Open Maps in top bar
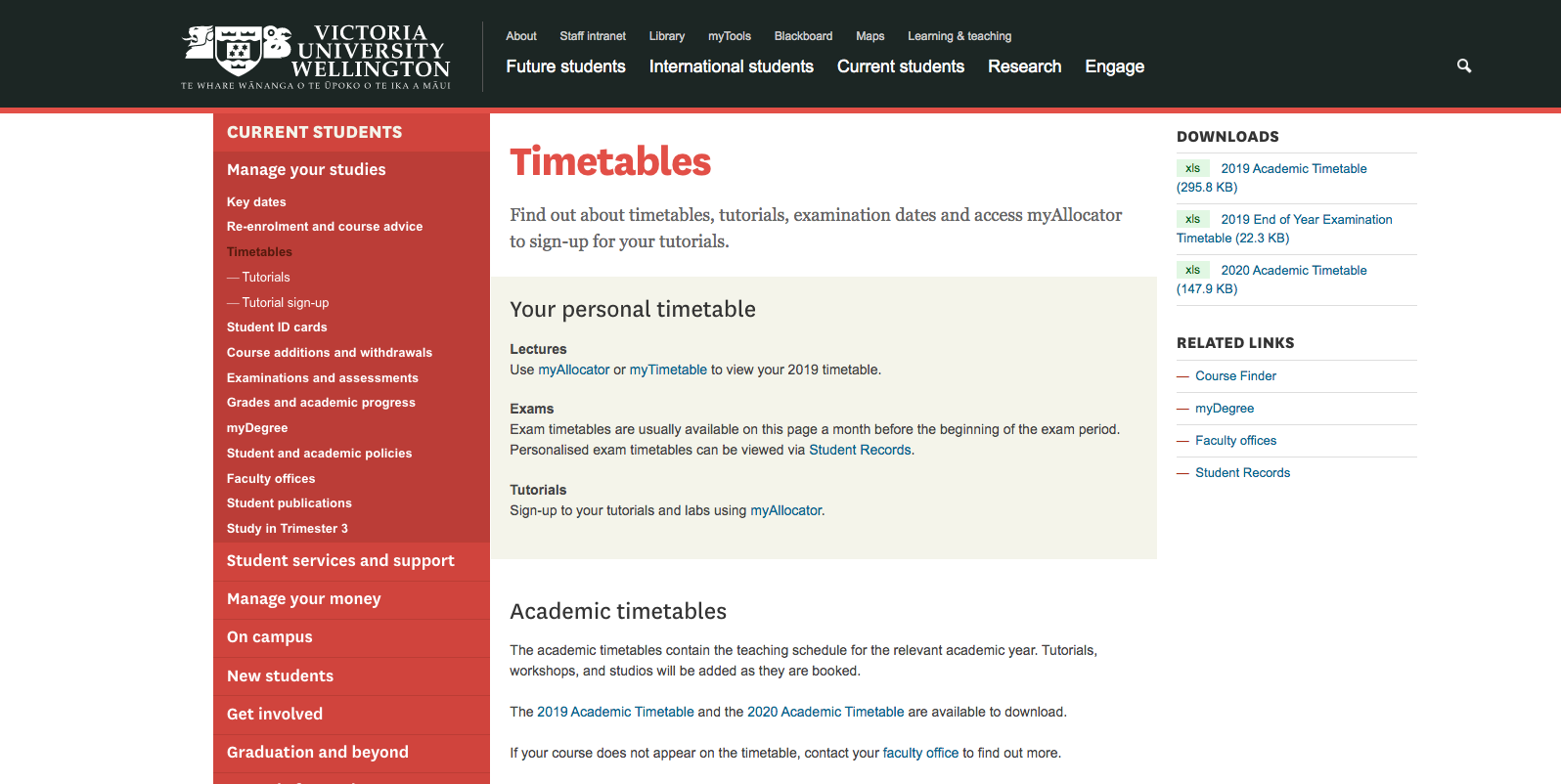The width and height of the screenshot is (1561, 784). coord(870,36)
